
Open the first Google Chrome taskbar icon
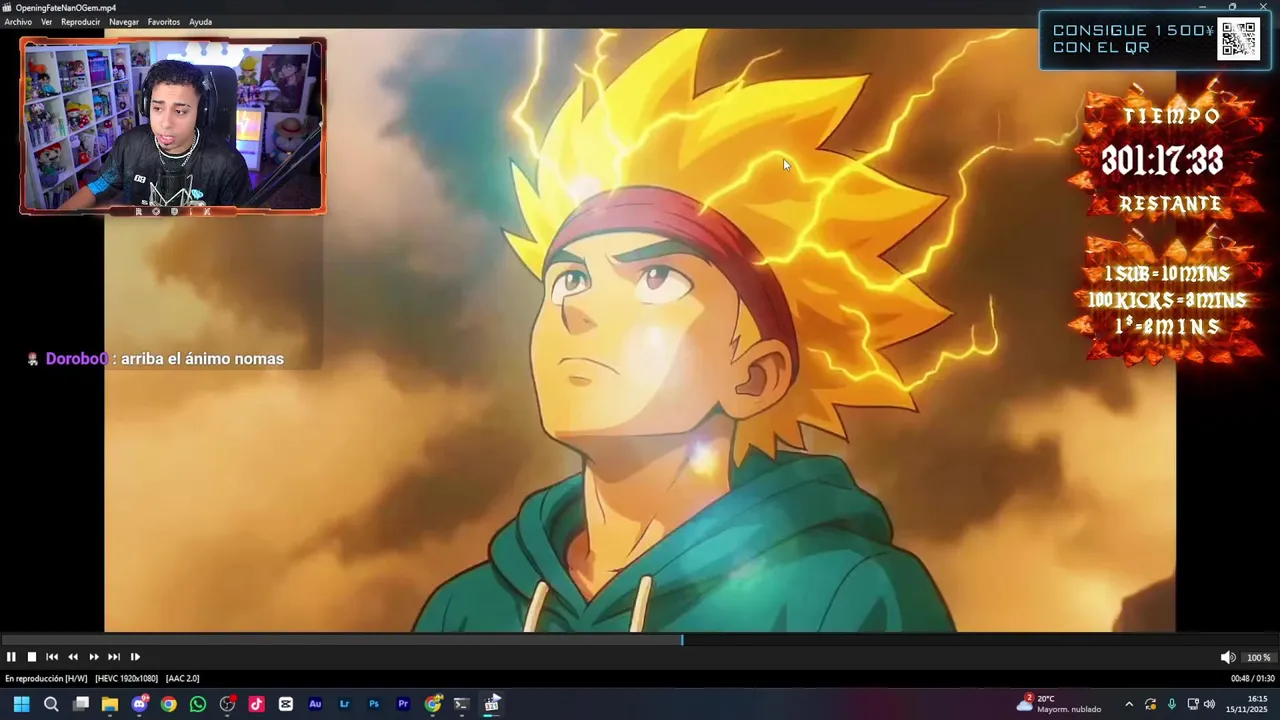[169, 704]
